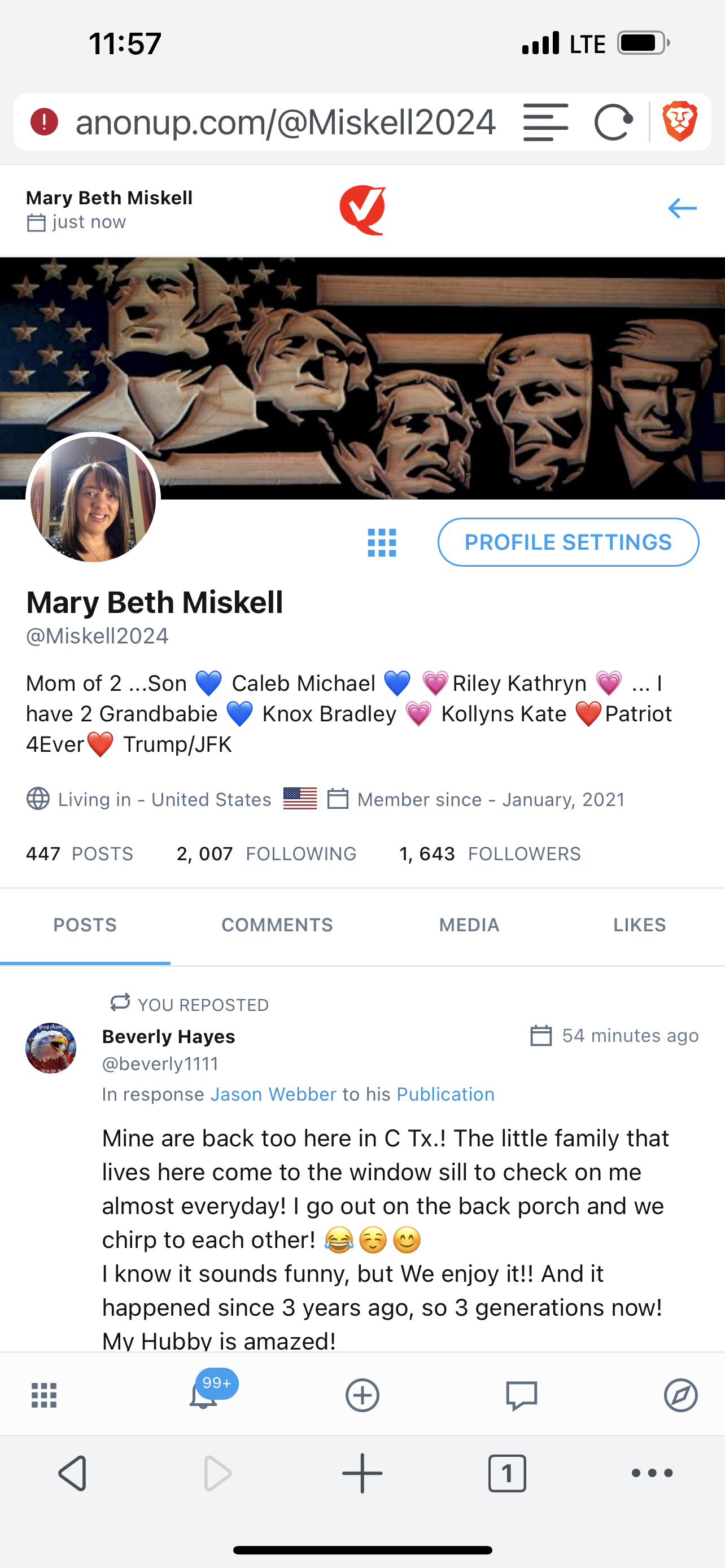Open the Likes tab
Viewport: 725px width, 1568px height.
639,925
